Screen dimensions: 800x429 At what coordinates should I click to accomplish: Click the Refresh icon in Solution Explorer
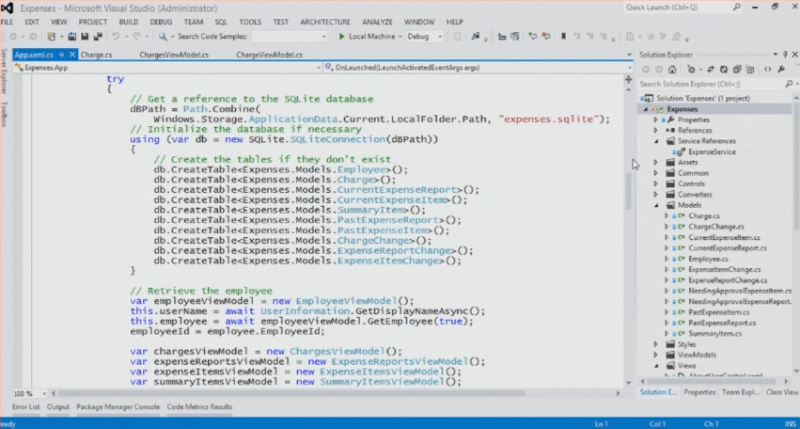(x=723, y=69)
